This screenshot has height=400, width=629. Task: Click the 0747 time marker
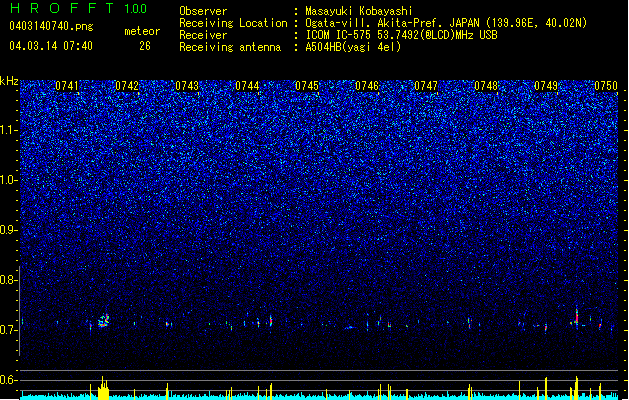[x=426, y=86]
